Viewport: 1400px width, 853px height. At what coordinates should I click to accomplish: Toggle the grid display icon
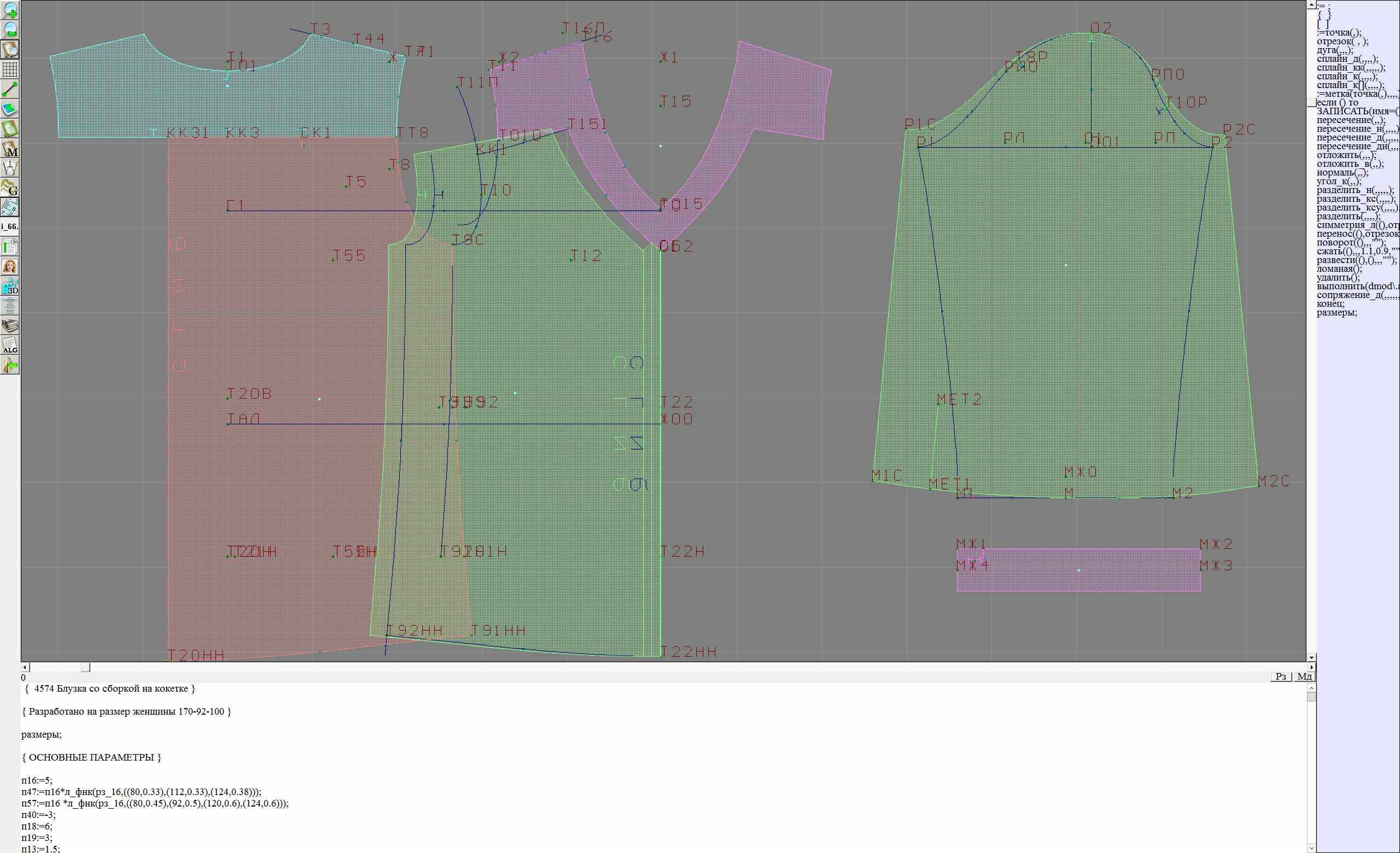(10, 69)
